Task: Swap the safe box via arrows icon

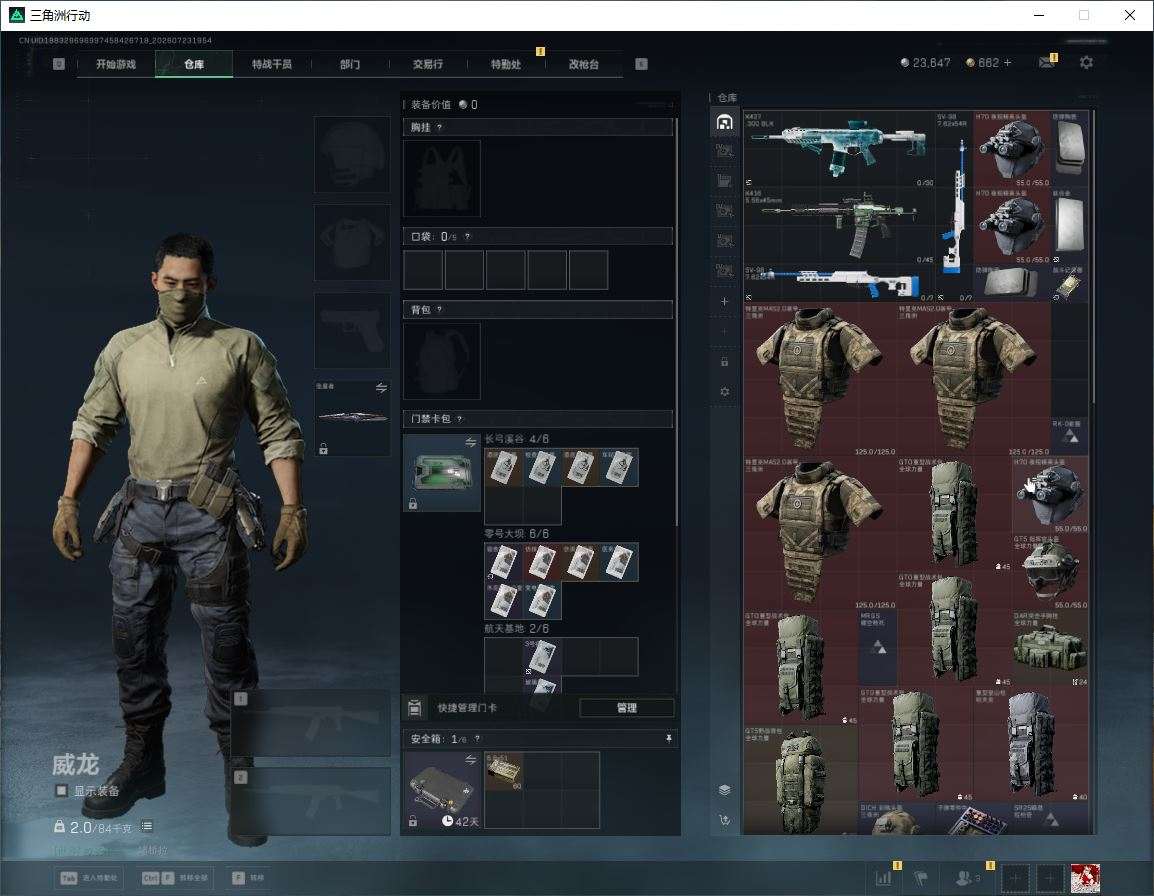Action: coord(471,759)
